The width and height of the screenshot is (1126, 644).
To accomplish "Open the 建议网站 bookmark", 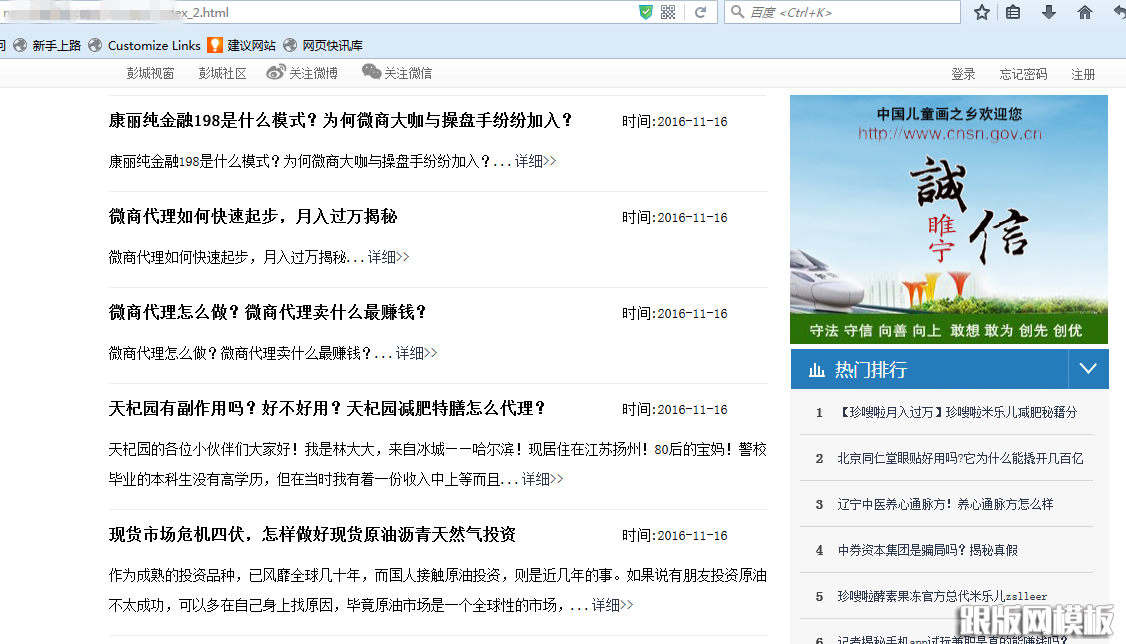I will pos(250,45).
